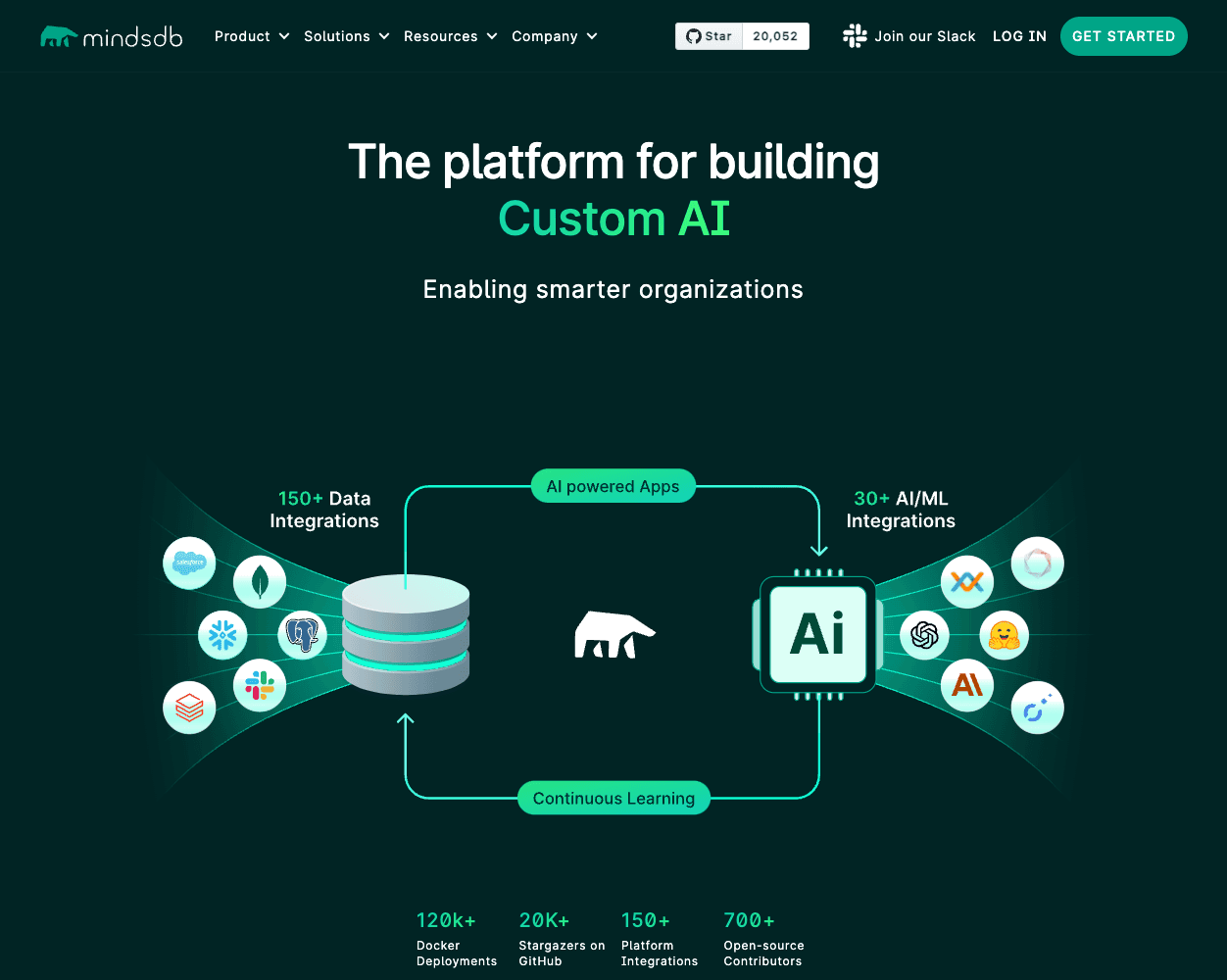Click the GET STARTED button
The height and width of the screenshot is (980, 1227).
pyautogui.click(x=1123, y=36)
